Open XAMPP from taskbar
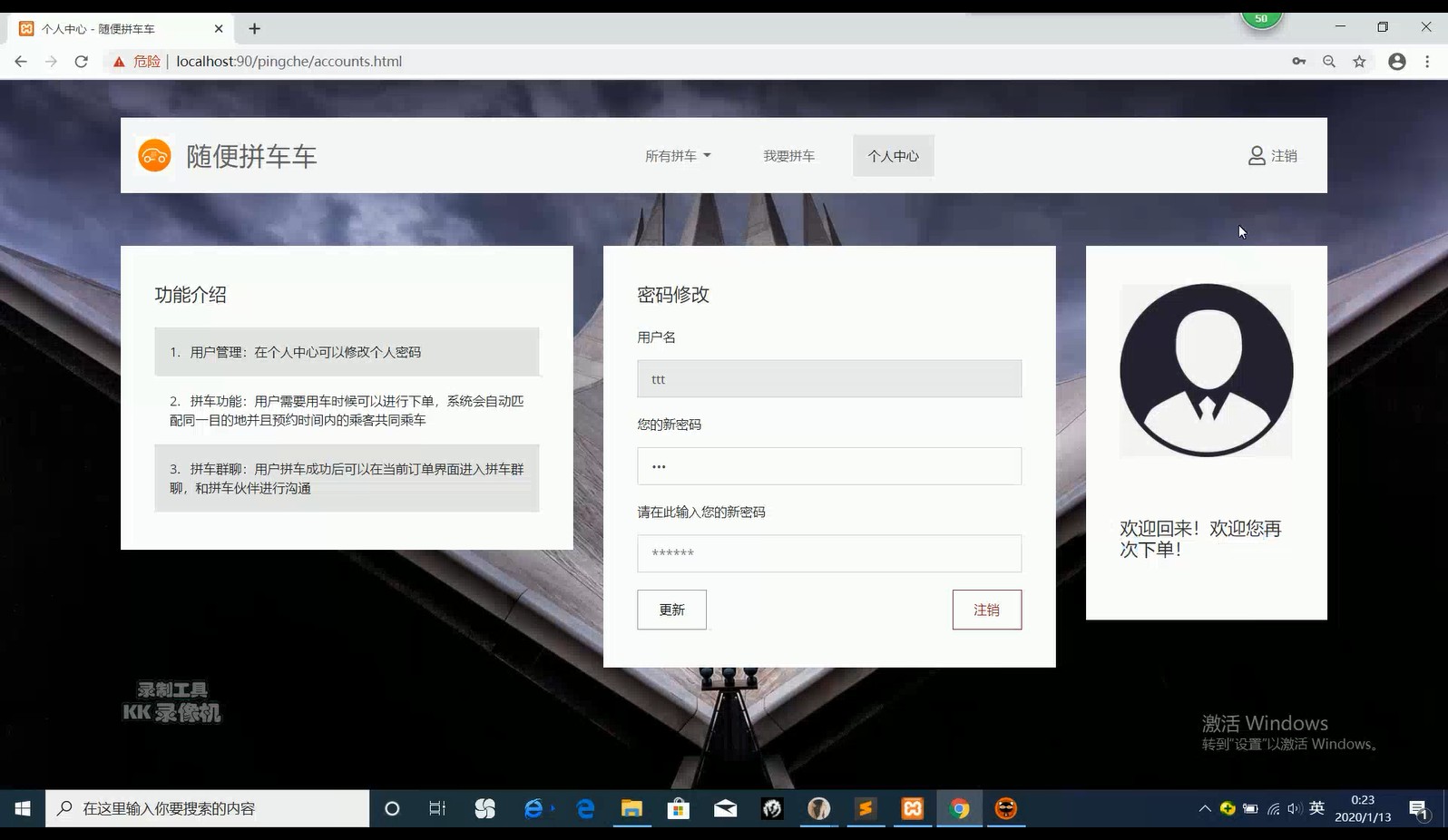The height and width of the screenshot is (840, 1448). click(913, 808)
